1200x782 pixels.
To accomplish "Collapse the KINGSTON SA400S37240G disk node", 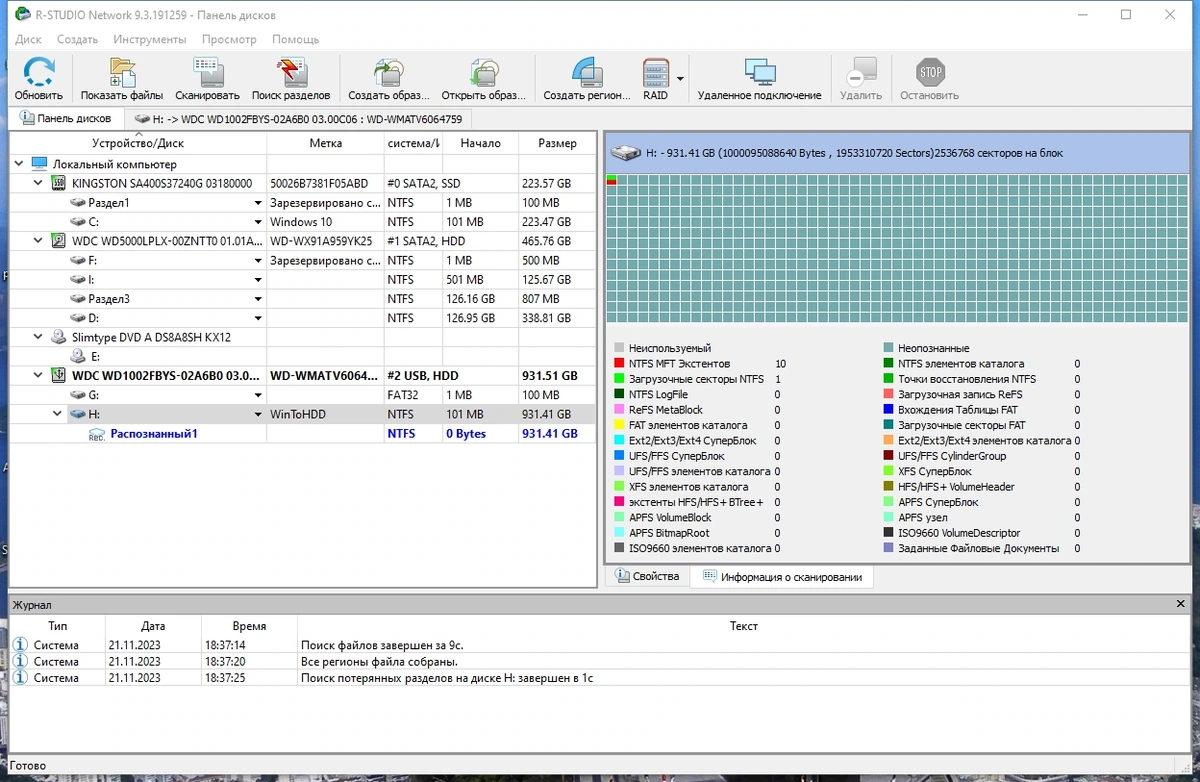I will coord(38,183).
